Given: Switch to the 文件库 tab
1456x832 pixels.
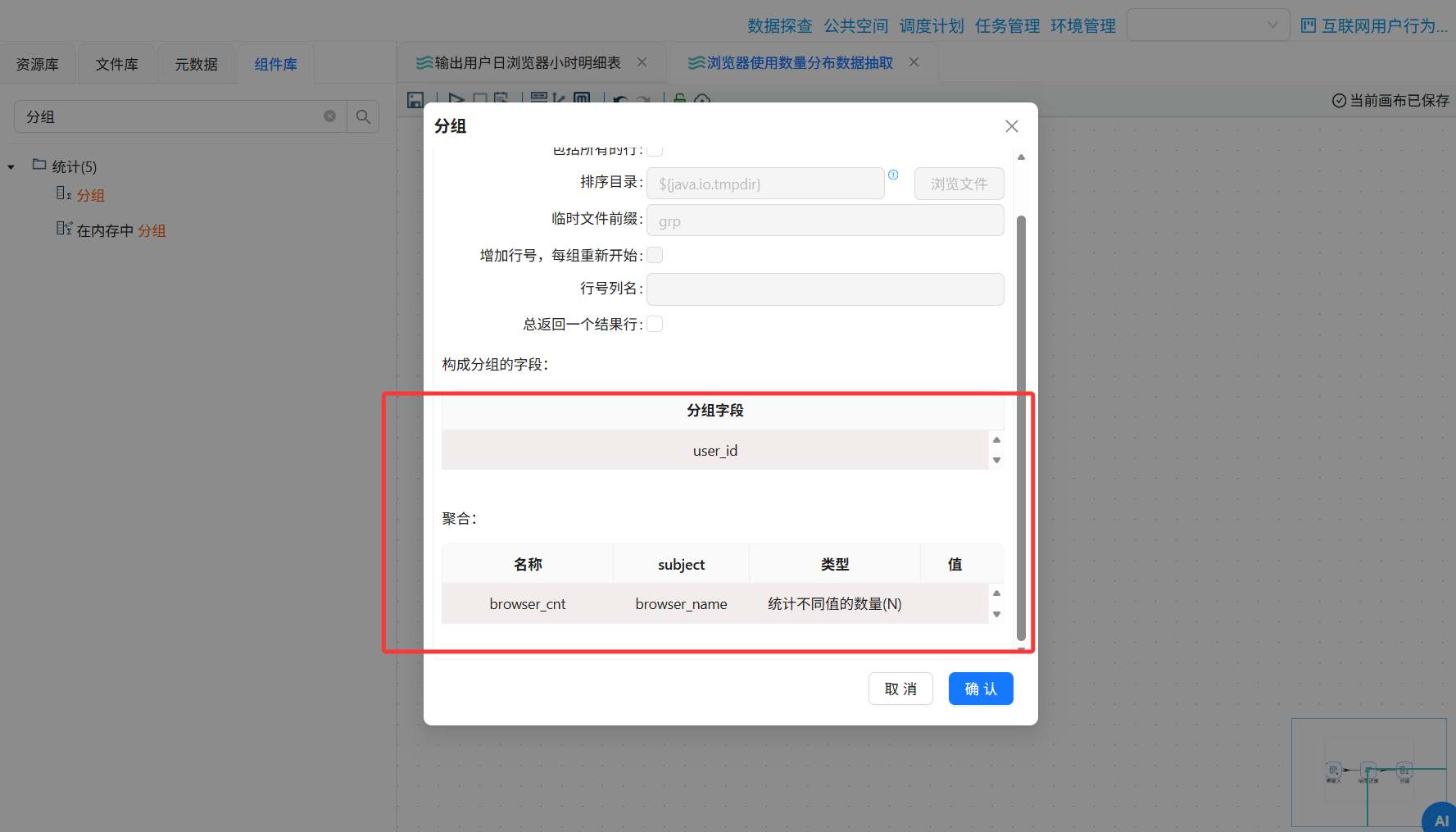Looking at the screenshot, I should pyautogui.click(x=117, y=64).
